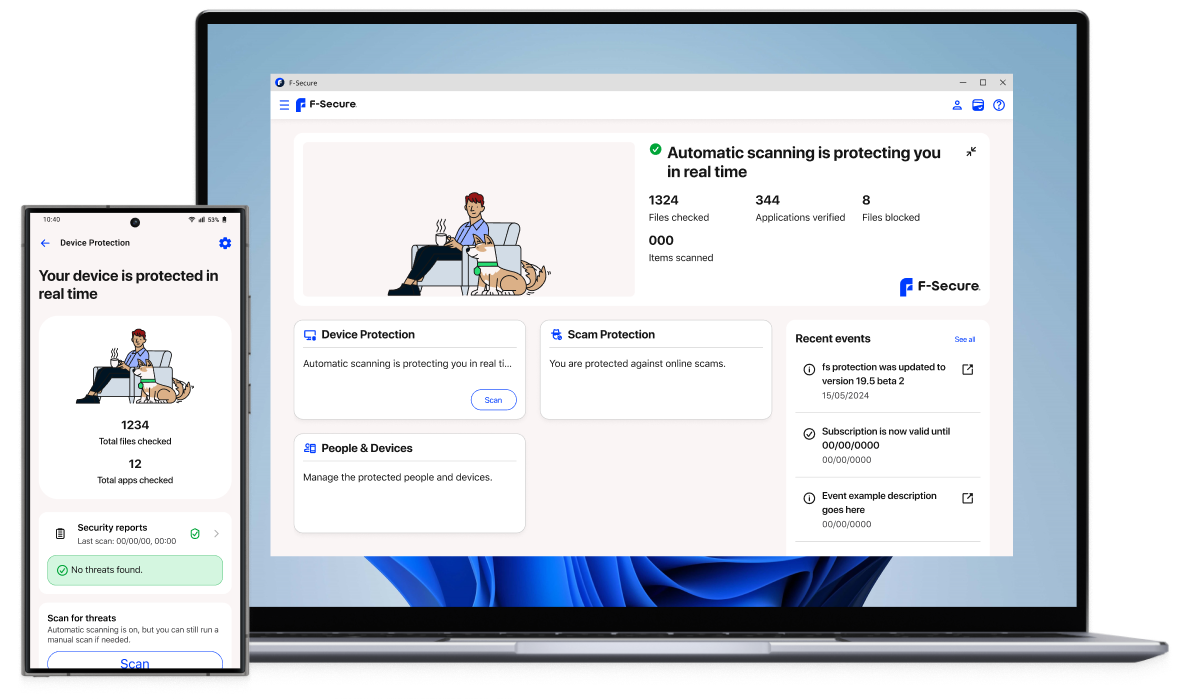Click the fs protection was updated event text
Image resolution: width=1200 pixels, height=699 pixels.
[x=884, y=374]
